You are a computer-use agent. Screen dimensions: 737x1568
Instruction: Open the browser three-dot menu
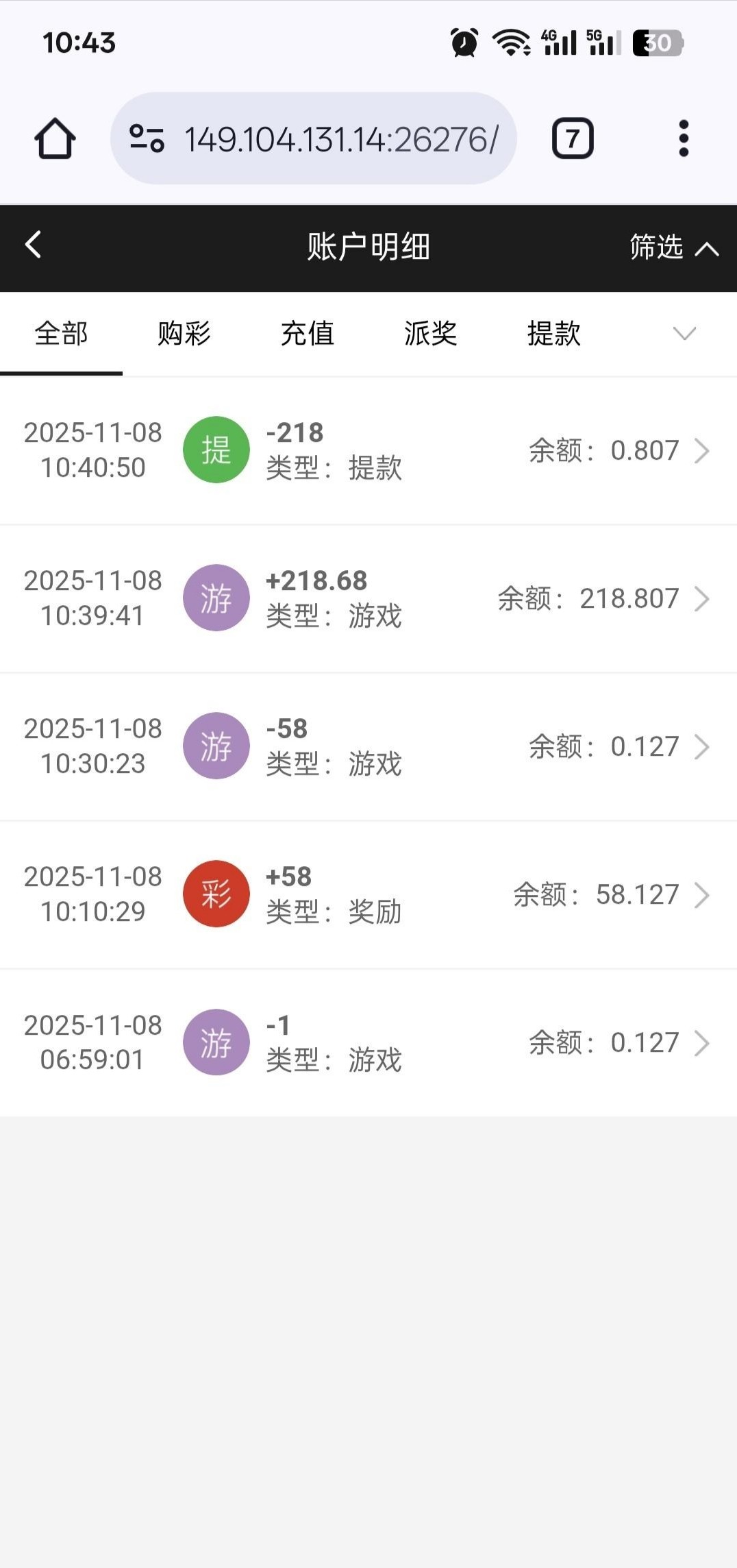(x=683, y=139)
